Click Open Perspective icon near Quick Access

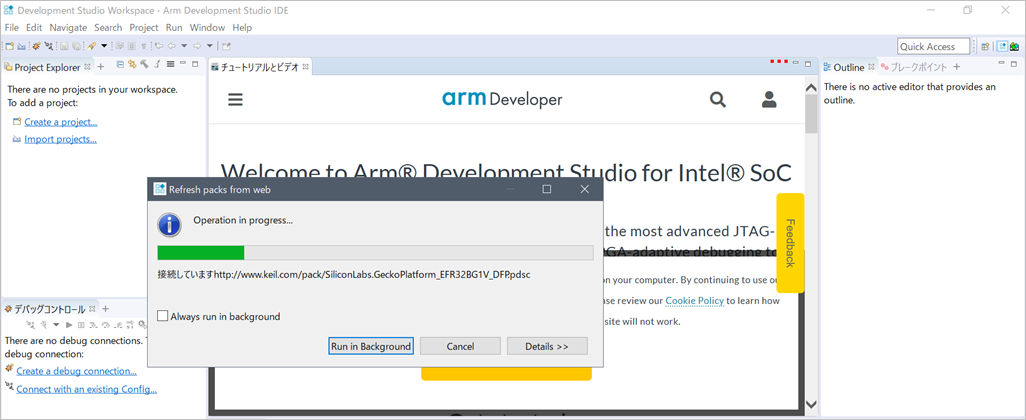pyautogui.click(x=985, y=46)
